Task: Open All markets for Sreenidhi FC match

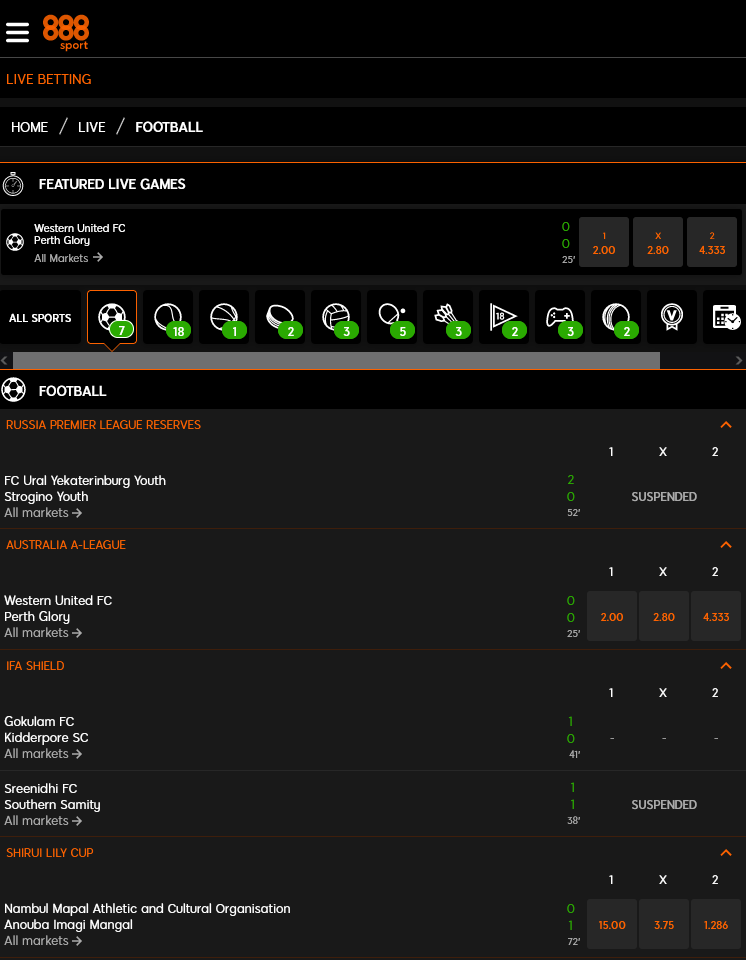Action: pyautogui.click(x=43, y=821)
